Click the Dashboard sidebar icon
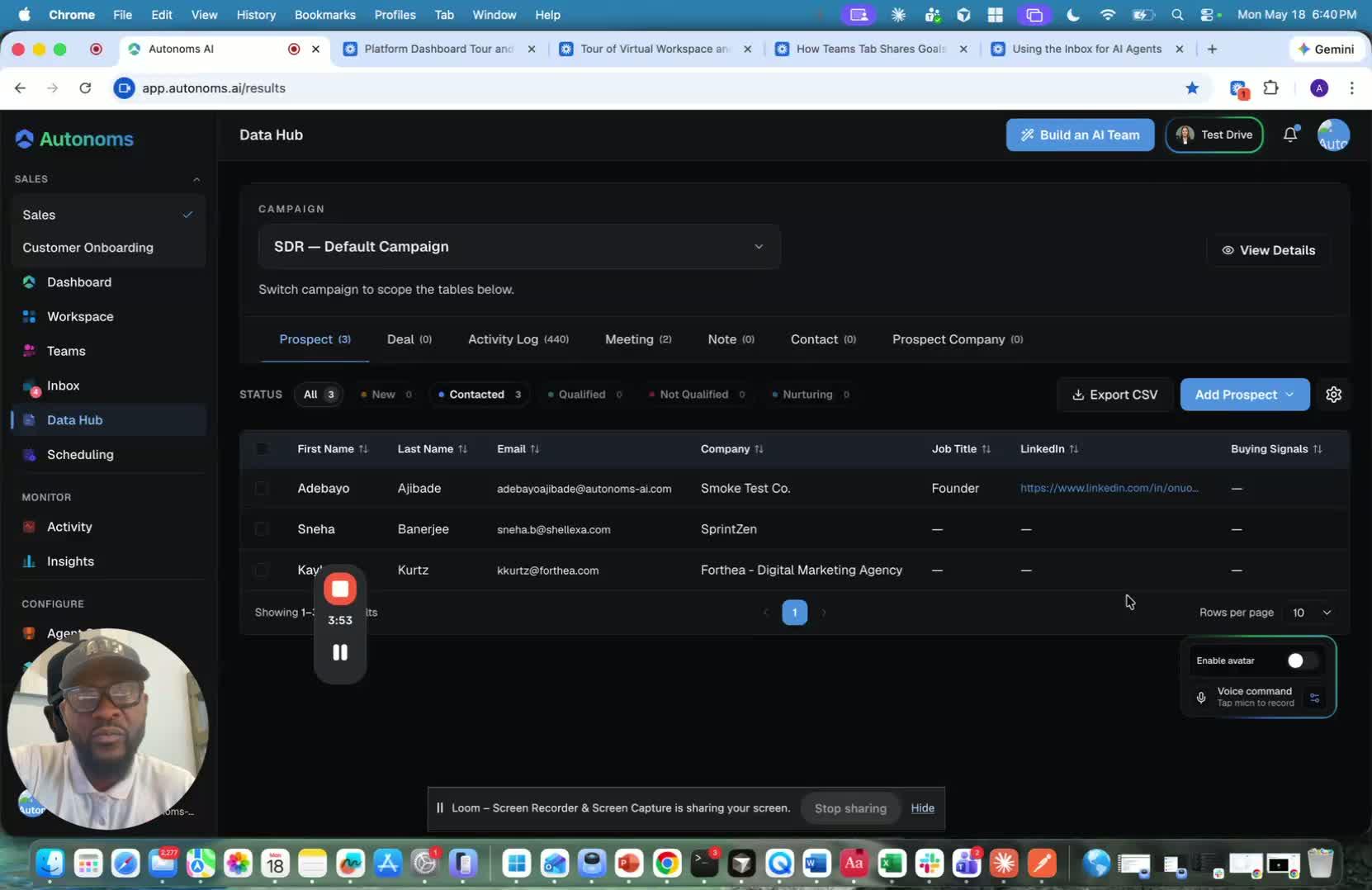Viewport: 1372px width, 890px height. [x=29, y=282]
